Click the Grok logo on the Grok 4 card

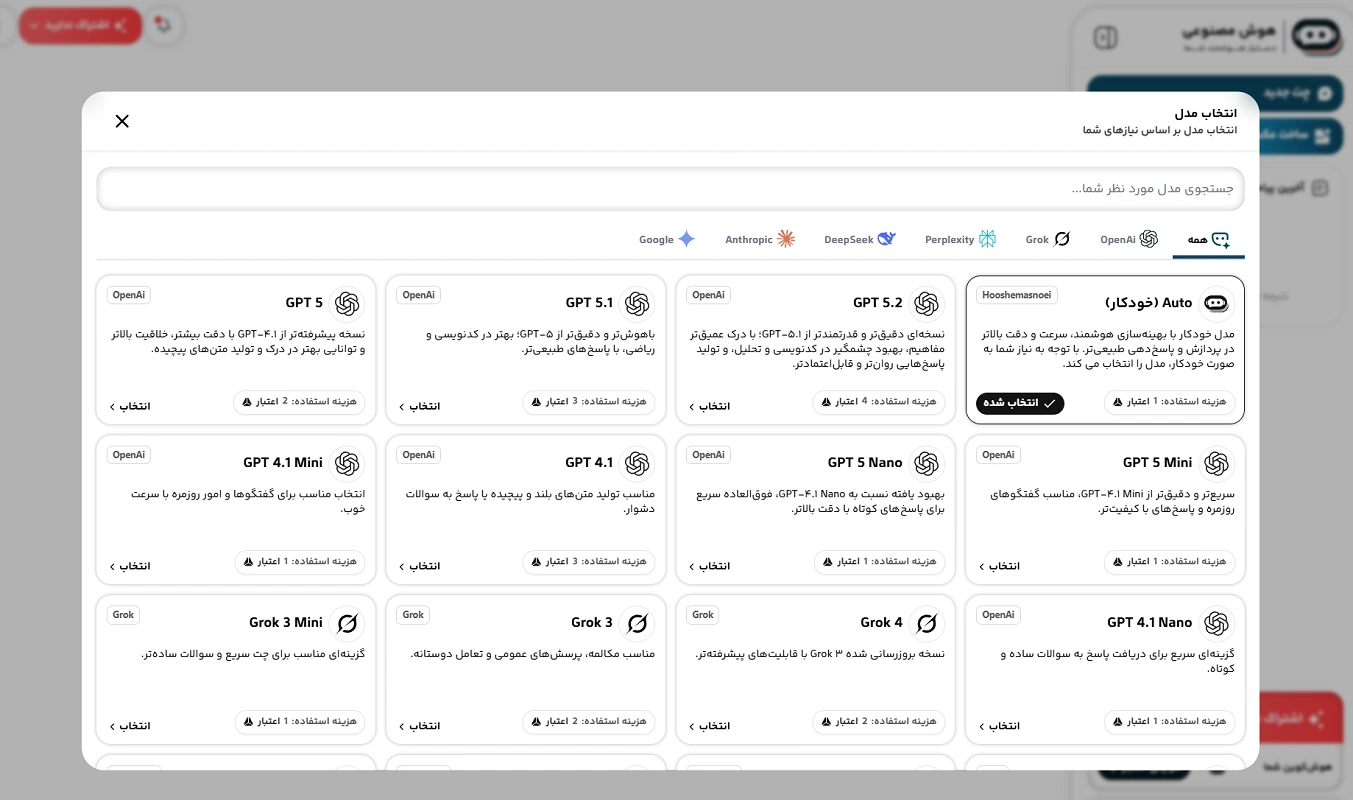pos(926,623)
